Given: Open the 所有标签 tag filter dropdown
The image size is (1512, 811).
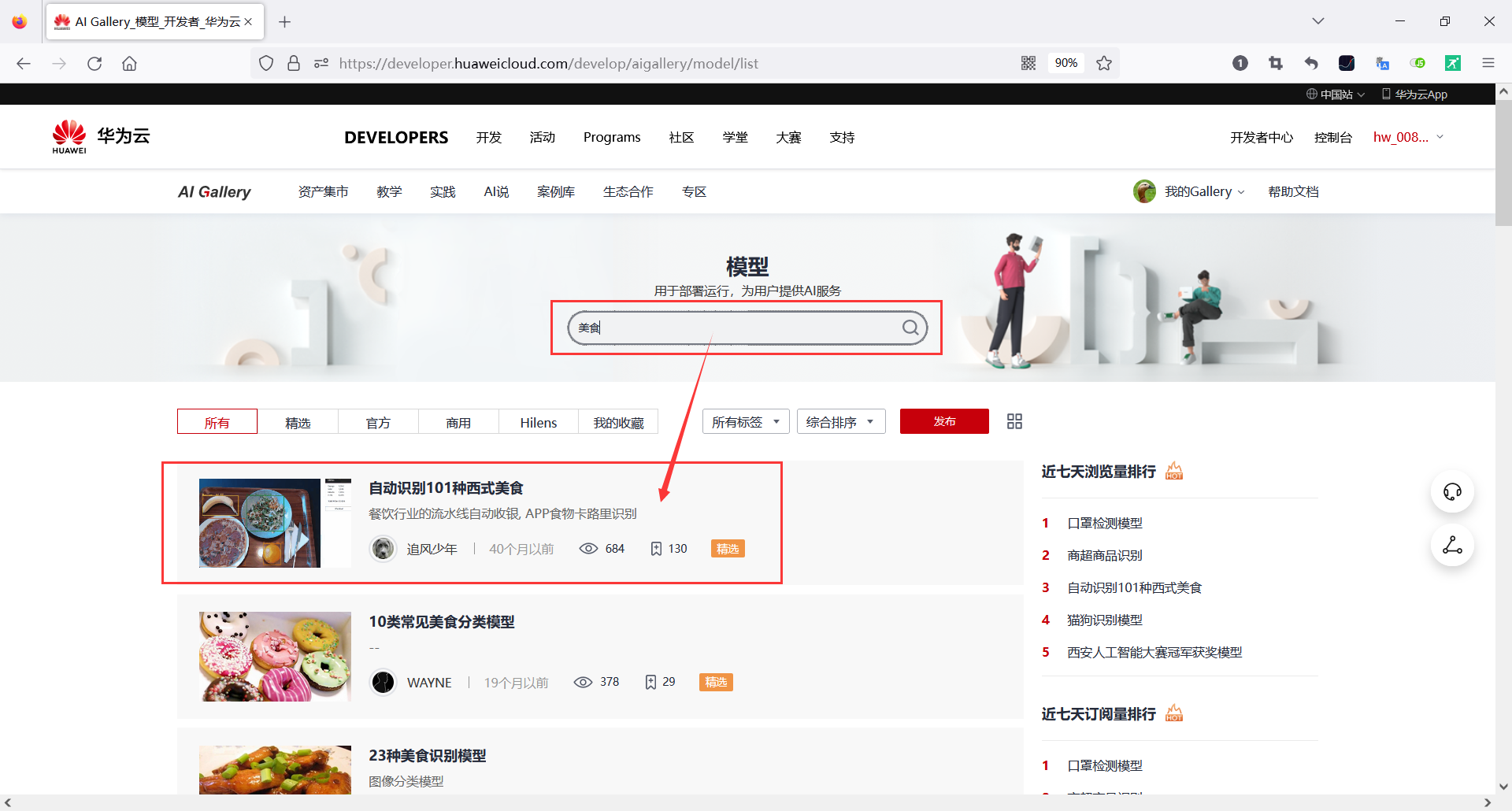Looking at the screenshot, I should pos(745,421).
